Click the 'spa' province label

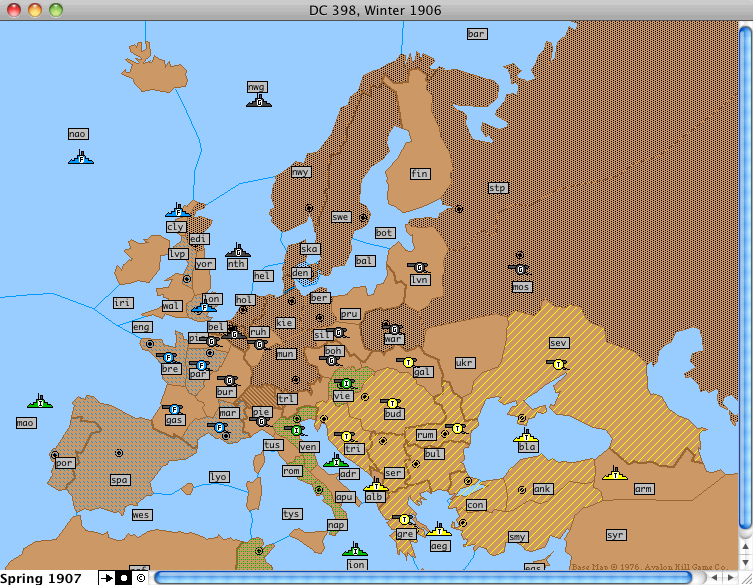point(119,480)
